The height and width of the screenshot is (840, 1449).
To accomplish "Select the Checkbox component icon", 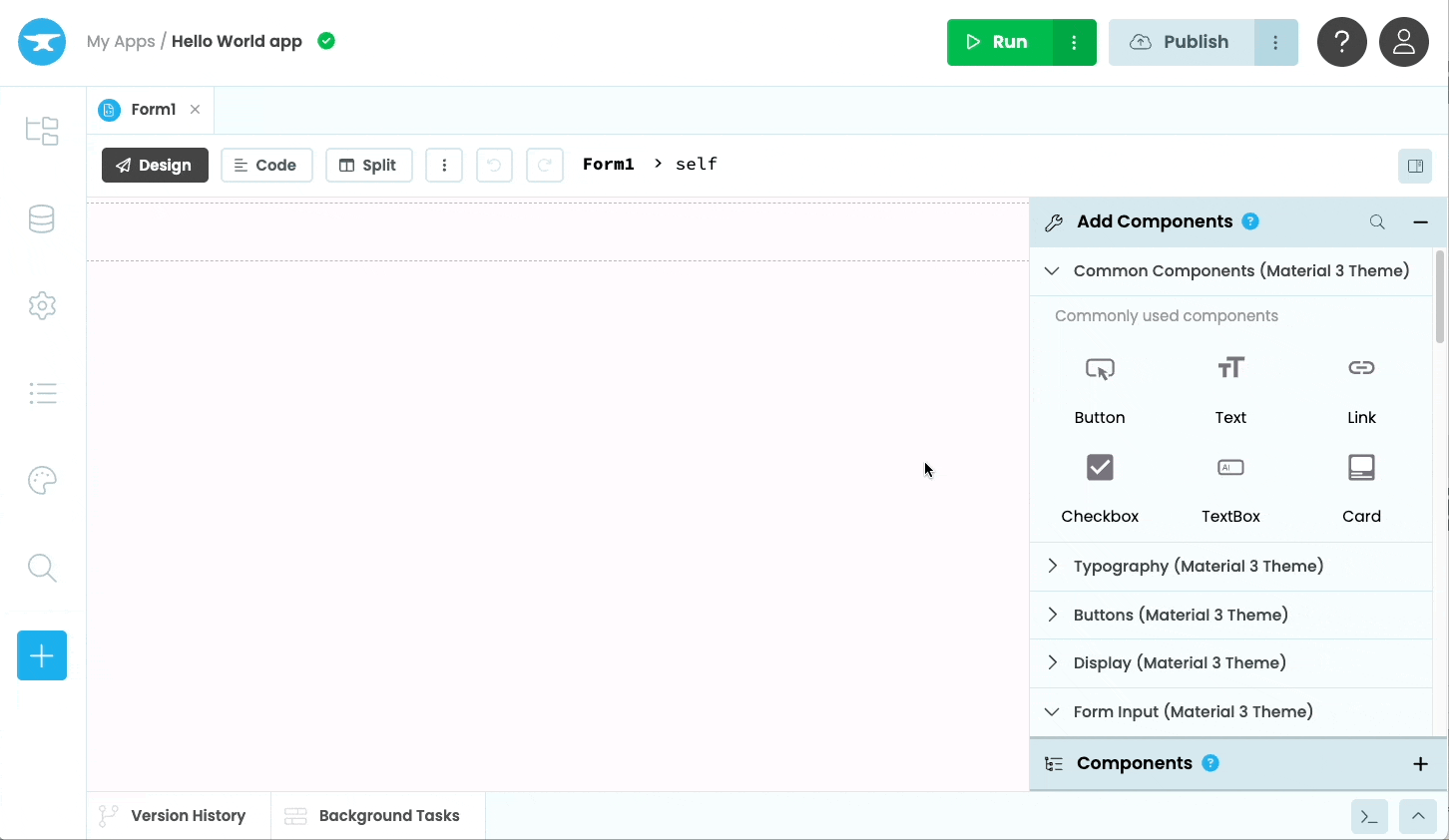I will 1100,467.
